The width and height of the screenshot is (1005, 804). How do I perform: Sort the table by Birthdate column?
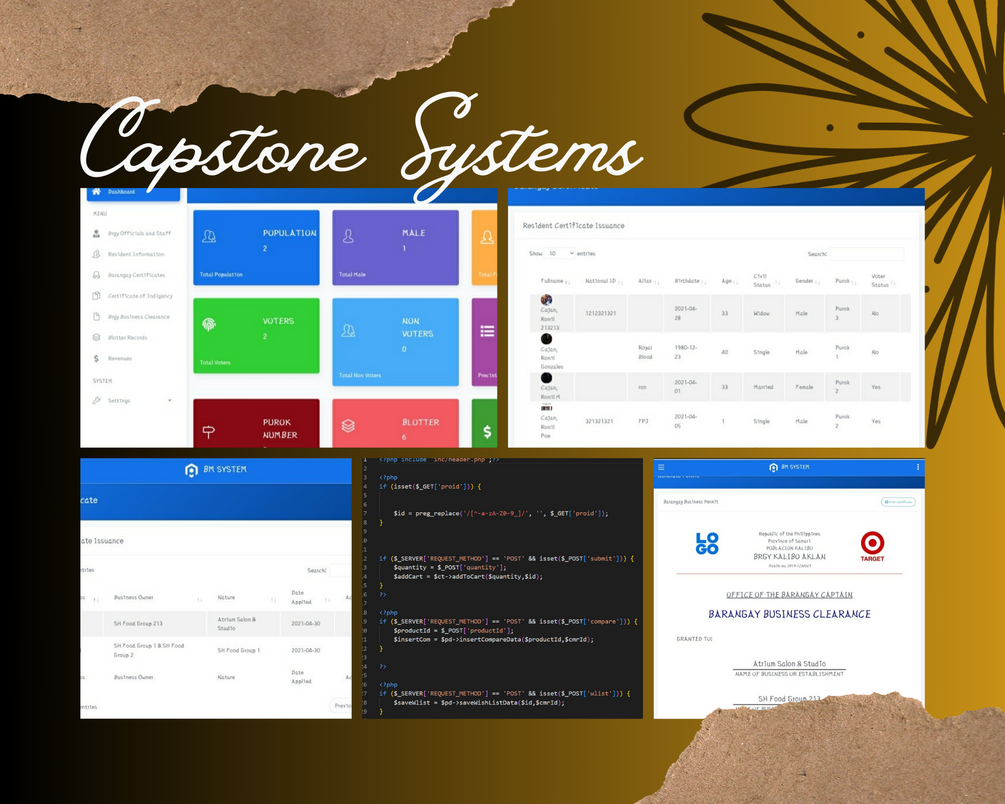[x=690, y=281]
